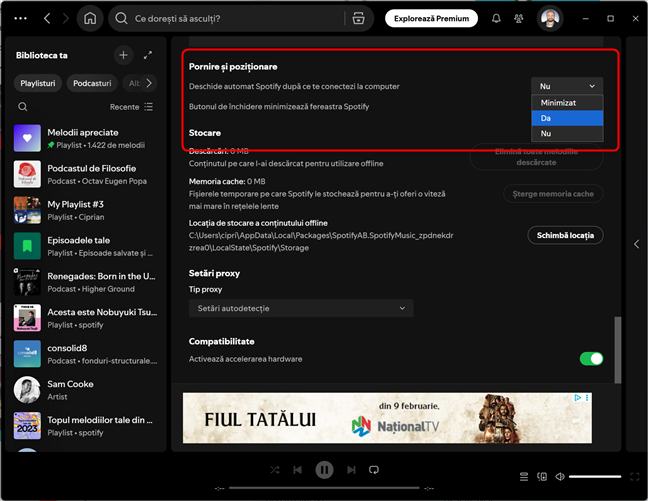
Task: Go to the Spotify Home screen
Action: [x=90, y=18]
